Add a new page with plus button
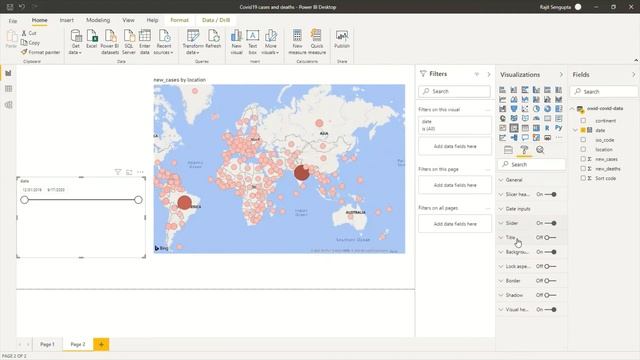640x360 pixels. pyautogui.click(x=101, y=344)
